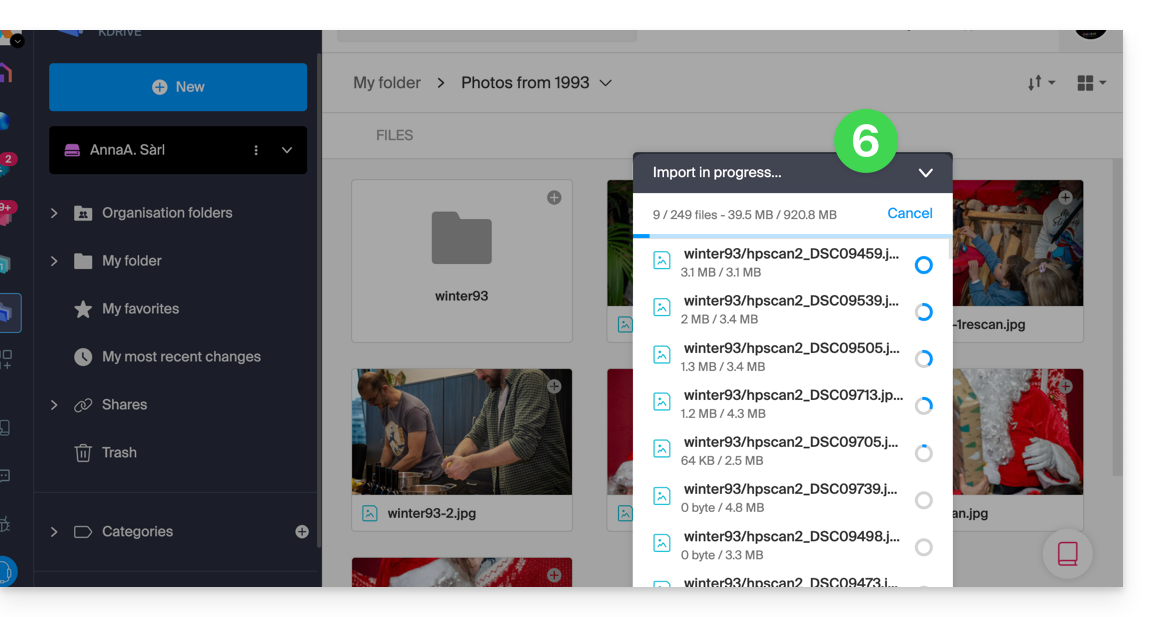Screen dimensions: 1153x617
Task: Open My most recent changes
Action: pos(181,357)
